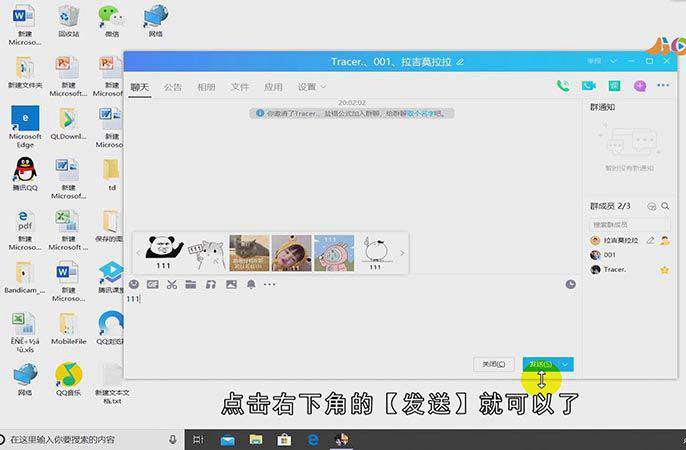The image size is (686, 450).
Task: Open the 文件 tab
Action: [x=240, y=87]
